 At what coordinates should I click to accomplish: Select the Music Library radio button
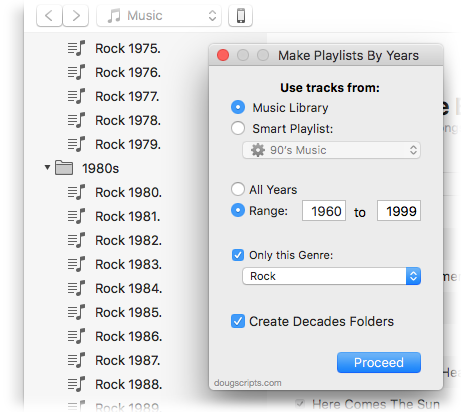point(238,107)
